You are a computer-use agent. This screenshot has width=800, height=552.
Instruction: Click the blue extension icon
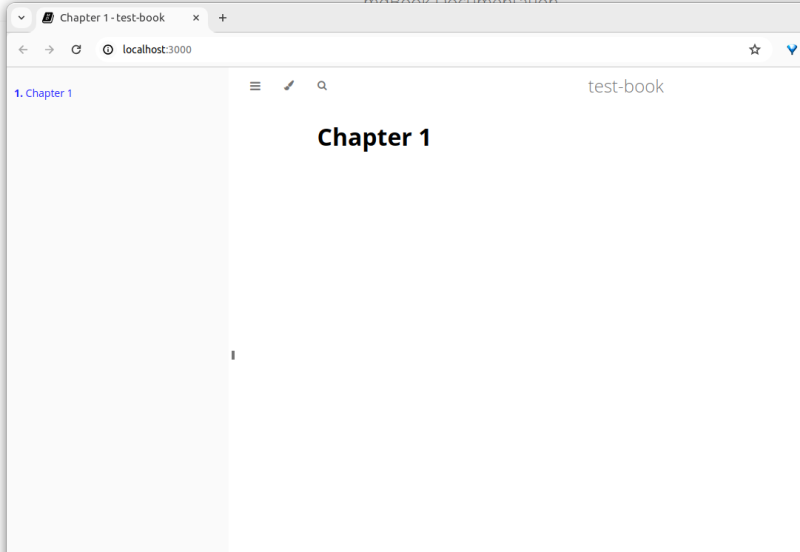(792, 49)
